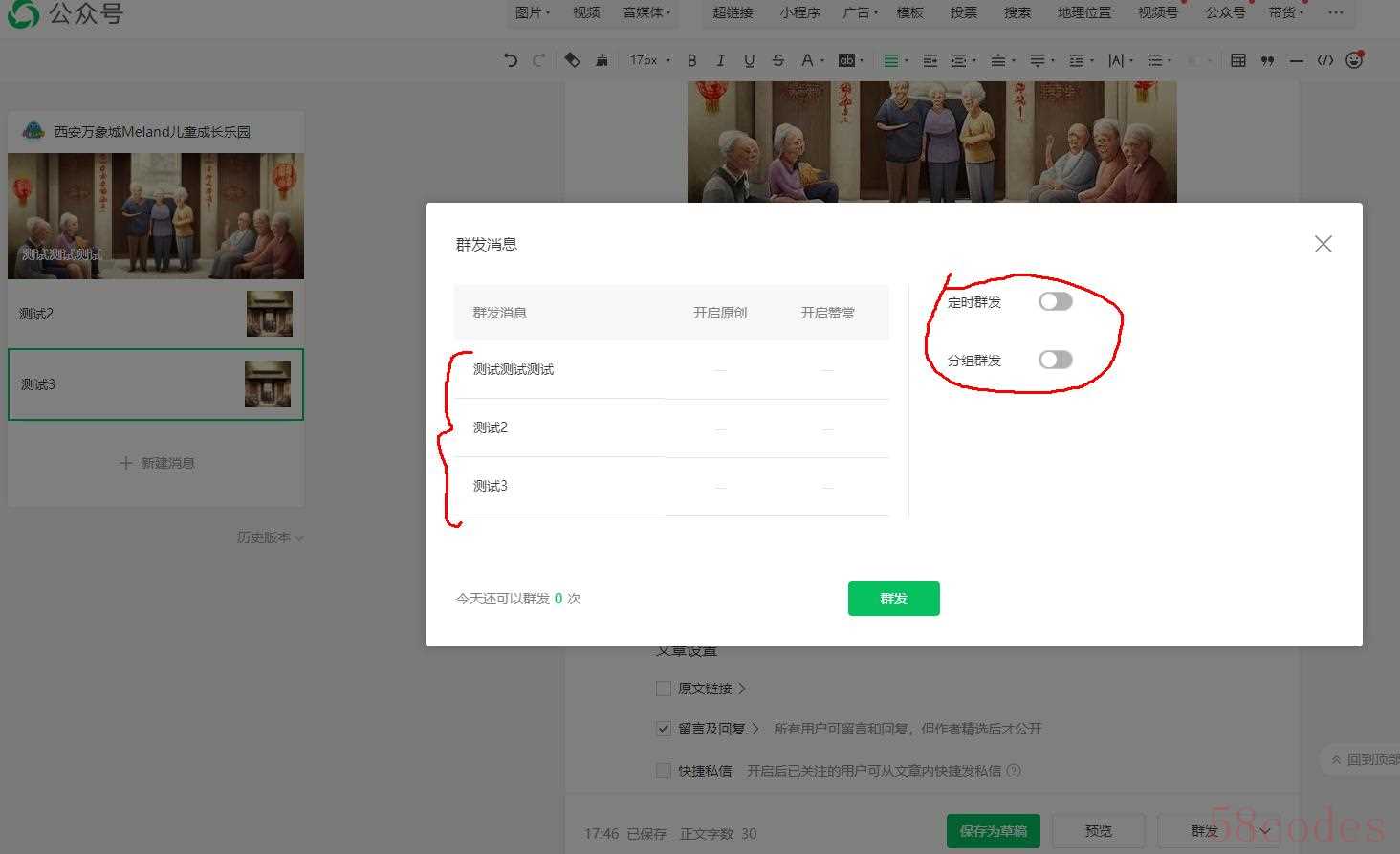Enable the 定时群发 switch
1400x854 pixels.
coord(1056,301)
